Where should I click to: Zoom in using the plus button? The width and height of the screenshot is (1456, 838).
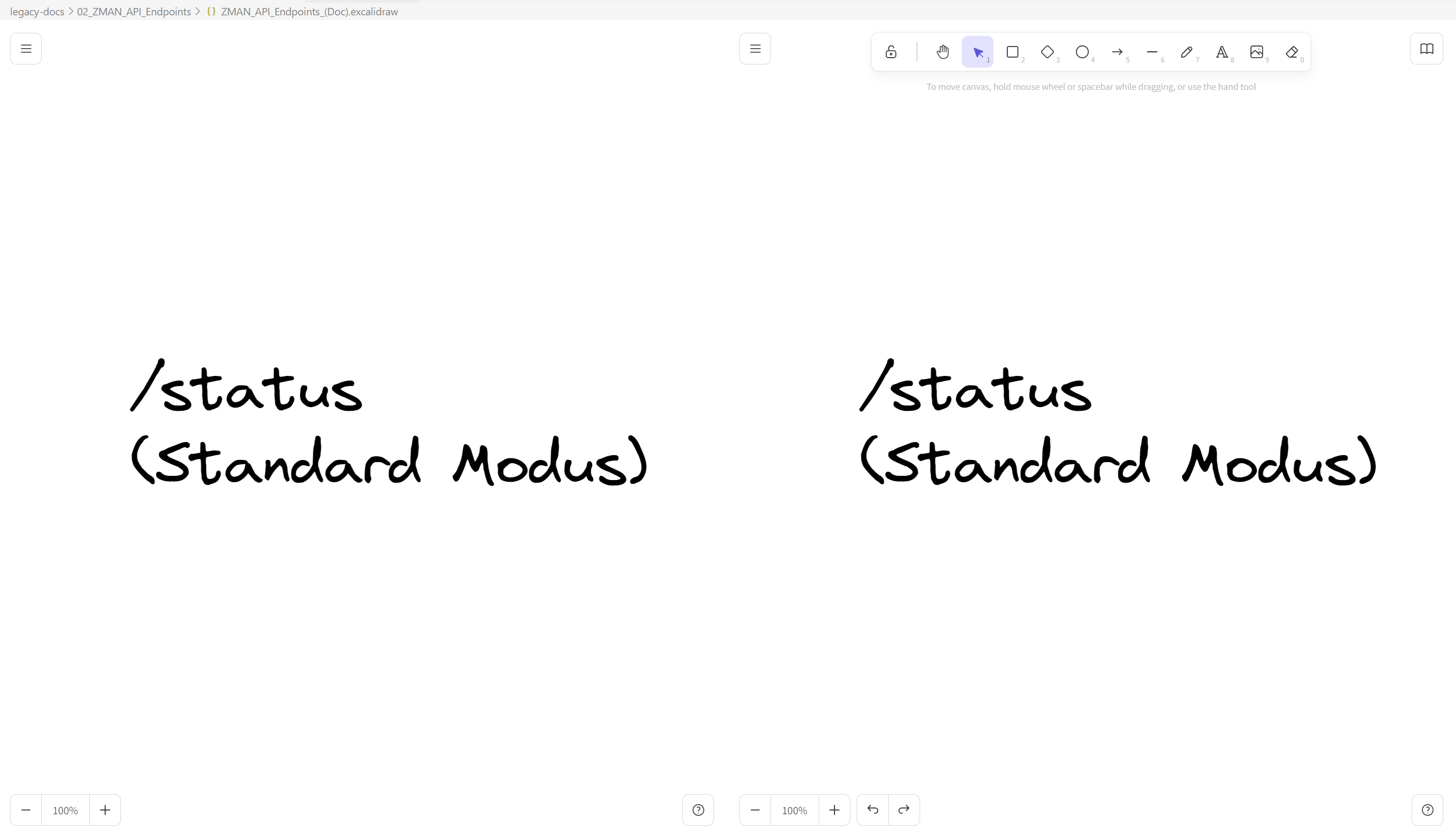[x=834, y=809]
